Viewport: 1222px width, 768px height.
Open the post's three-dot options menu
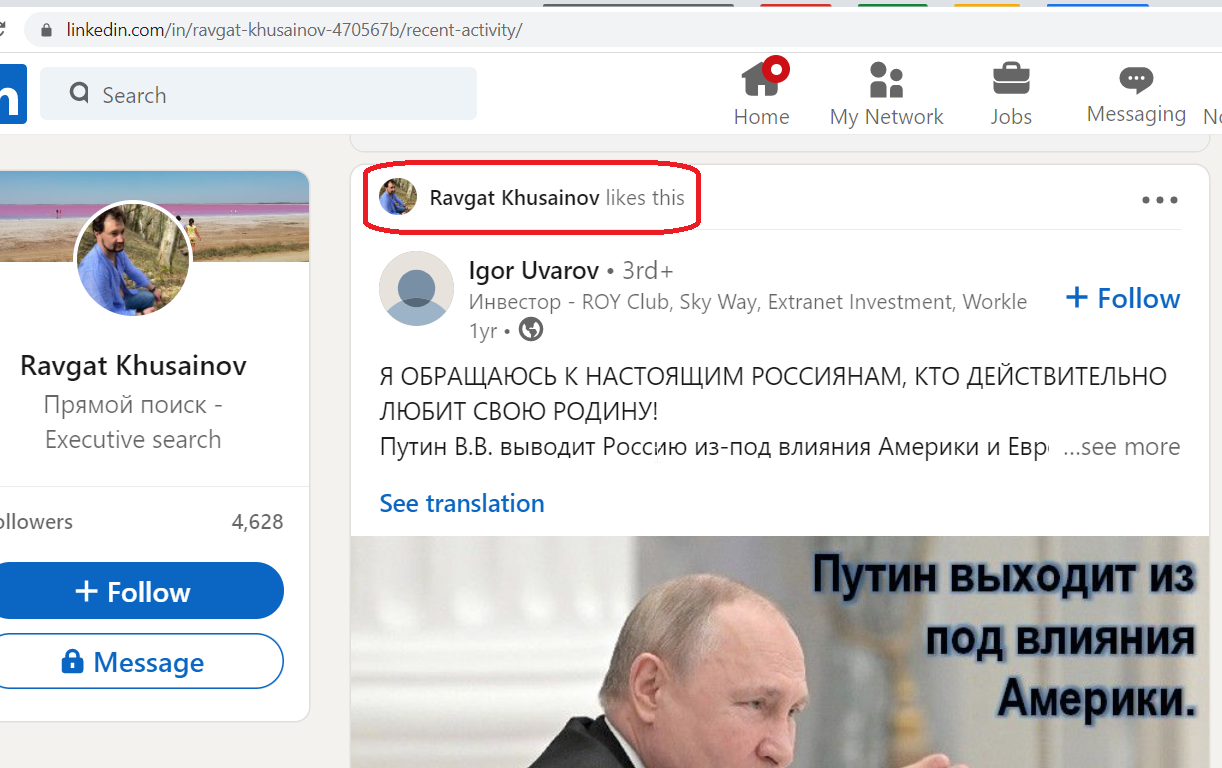pos(1160,200)
